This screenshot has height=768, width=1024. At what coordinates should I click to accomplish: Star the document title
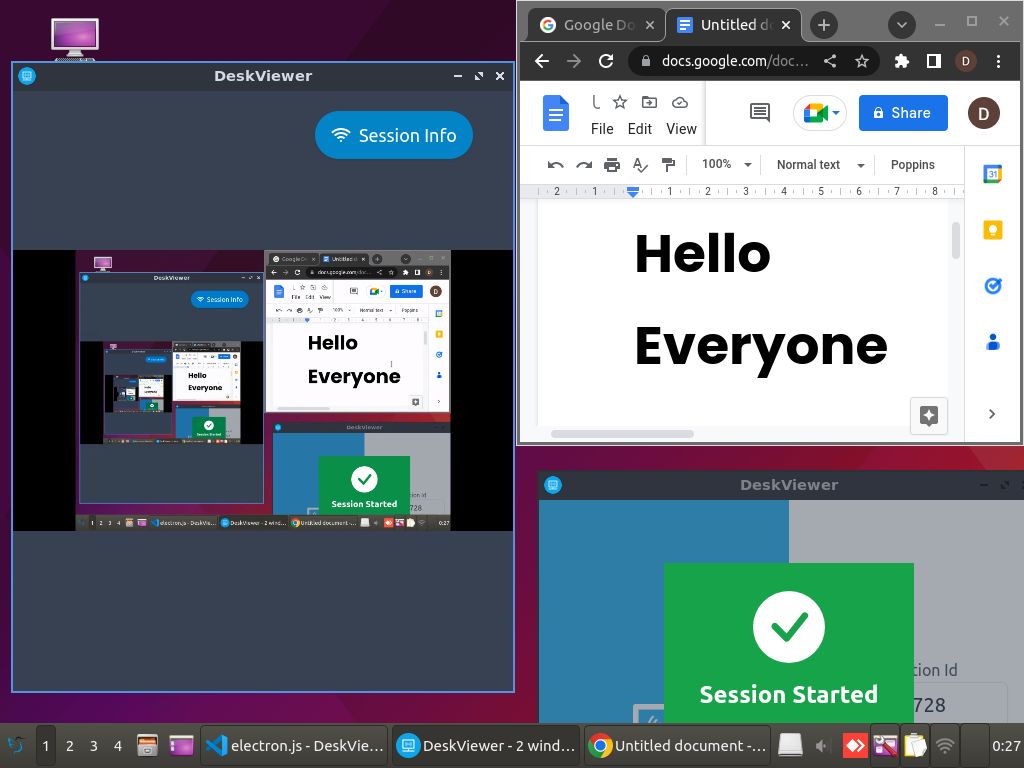click(620, 102)
